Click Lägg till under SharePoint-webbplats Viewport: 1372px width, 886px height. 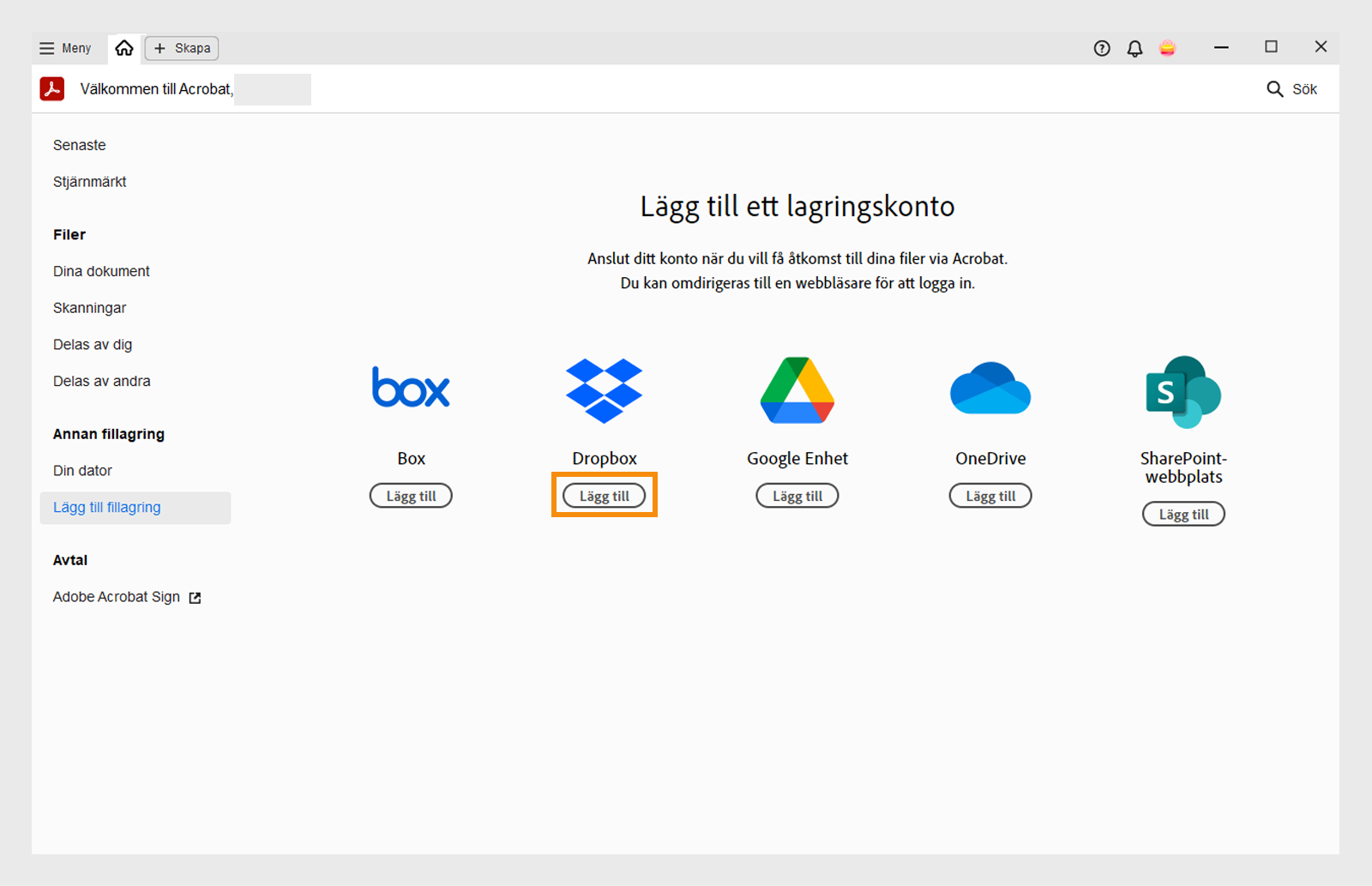coord(1183,514)
